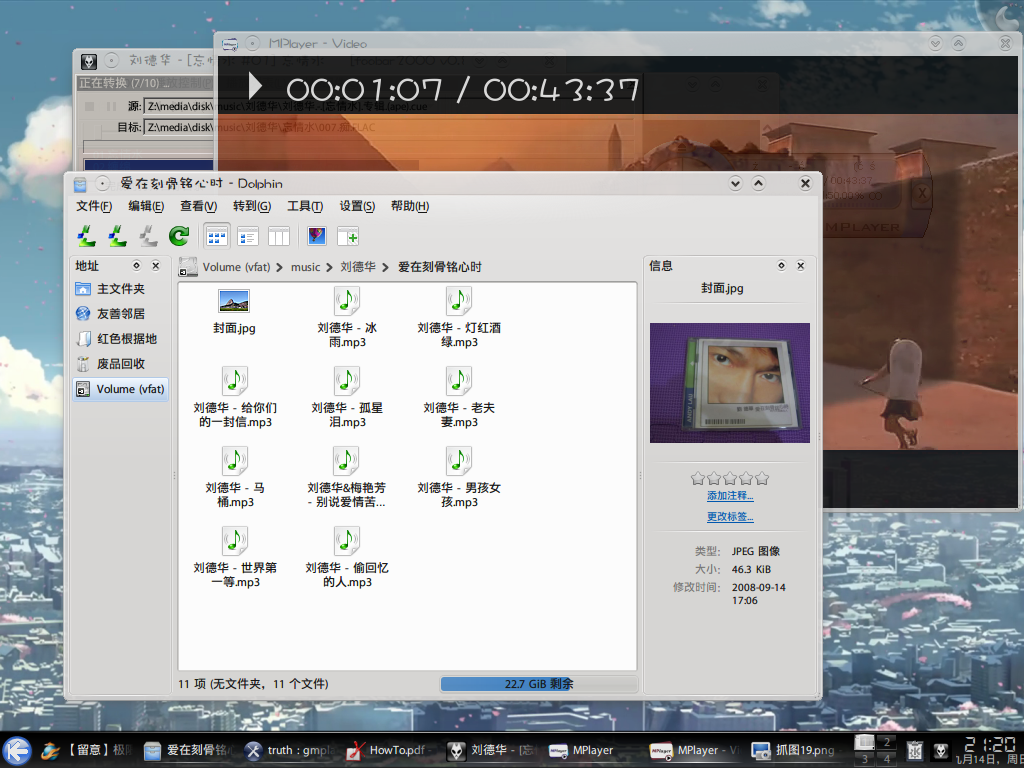Click the first green Back arrow in Dolphin toolbar

86,236
